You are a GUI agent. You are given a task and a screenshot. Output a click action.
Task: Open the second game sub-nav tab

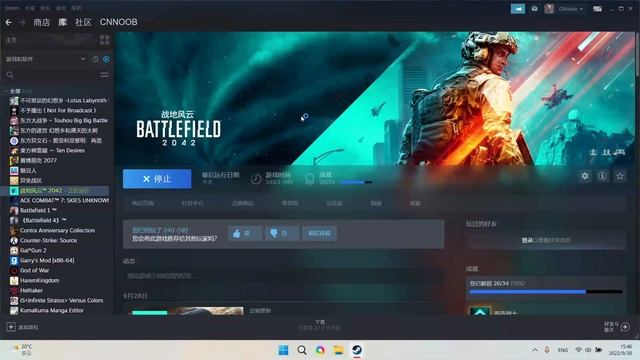(x=192, y=203)
